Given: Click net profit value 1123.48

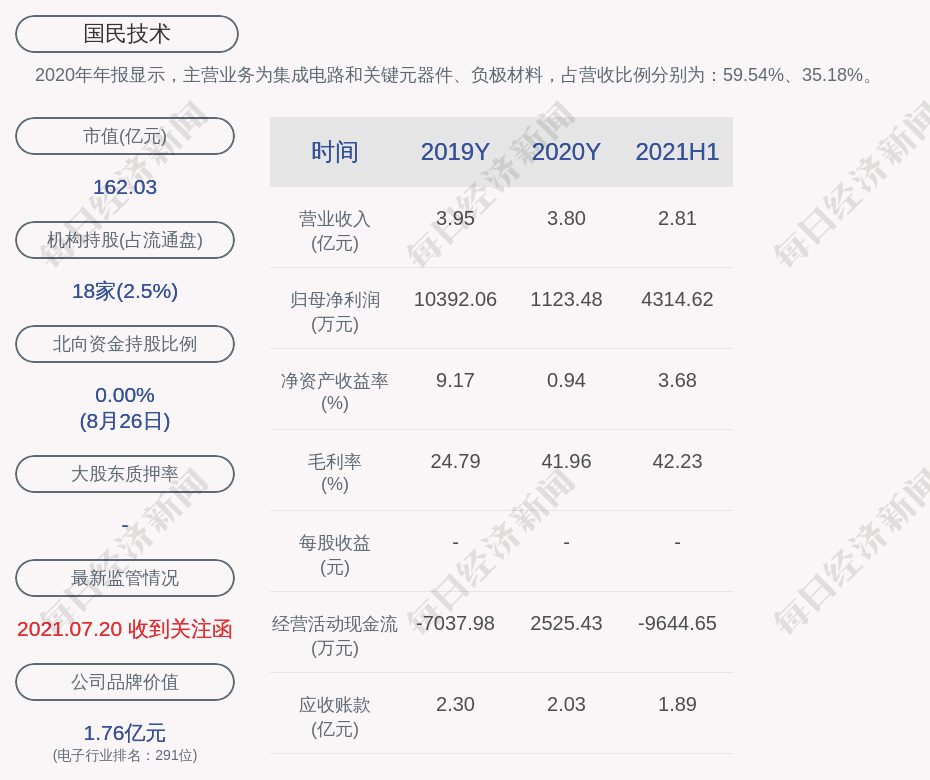Looking at the screenshot, I should (x=566, y=299).
